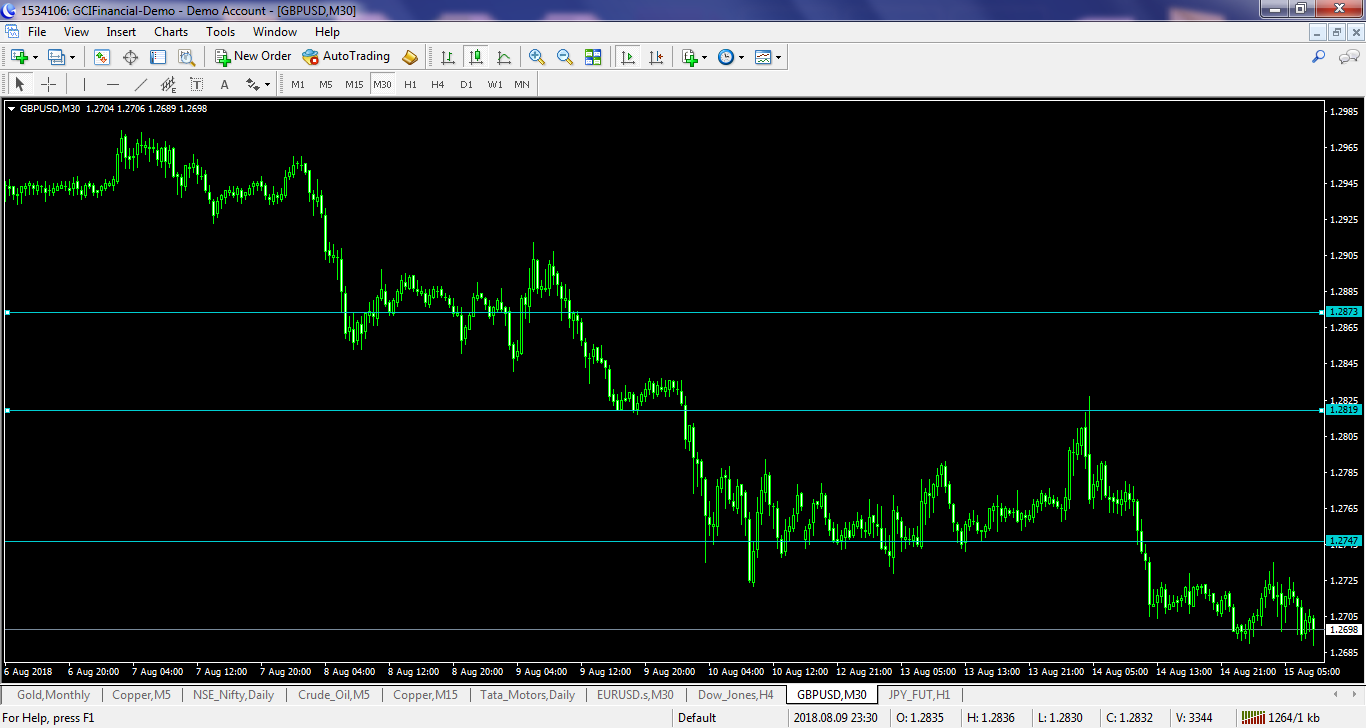Click the search magnifier icon top right
This screenshot has width=1366, height=728.
pyautogui.click(x=1319, y=57)
